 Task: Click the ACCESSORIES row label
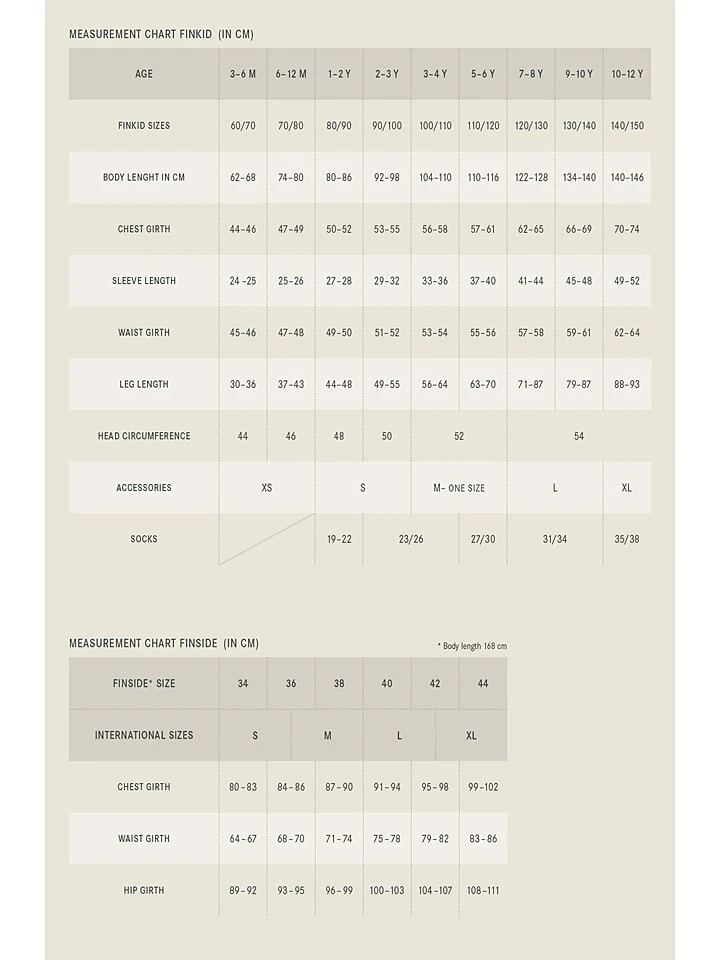tap(144, 488)
